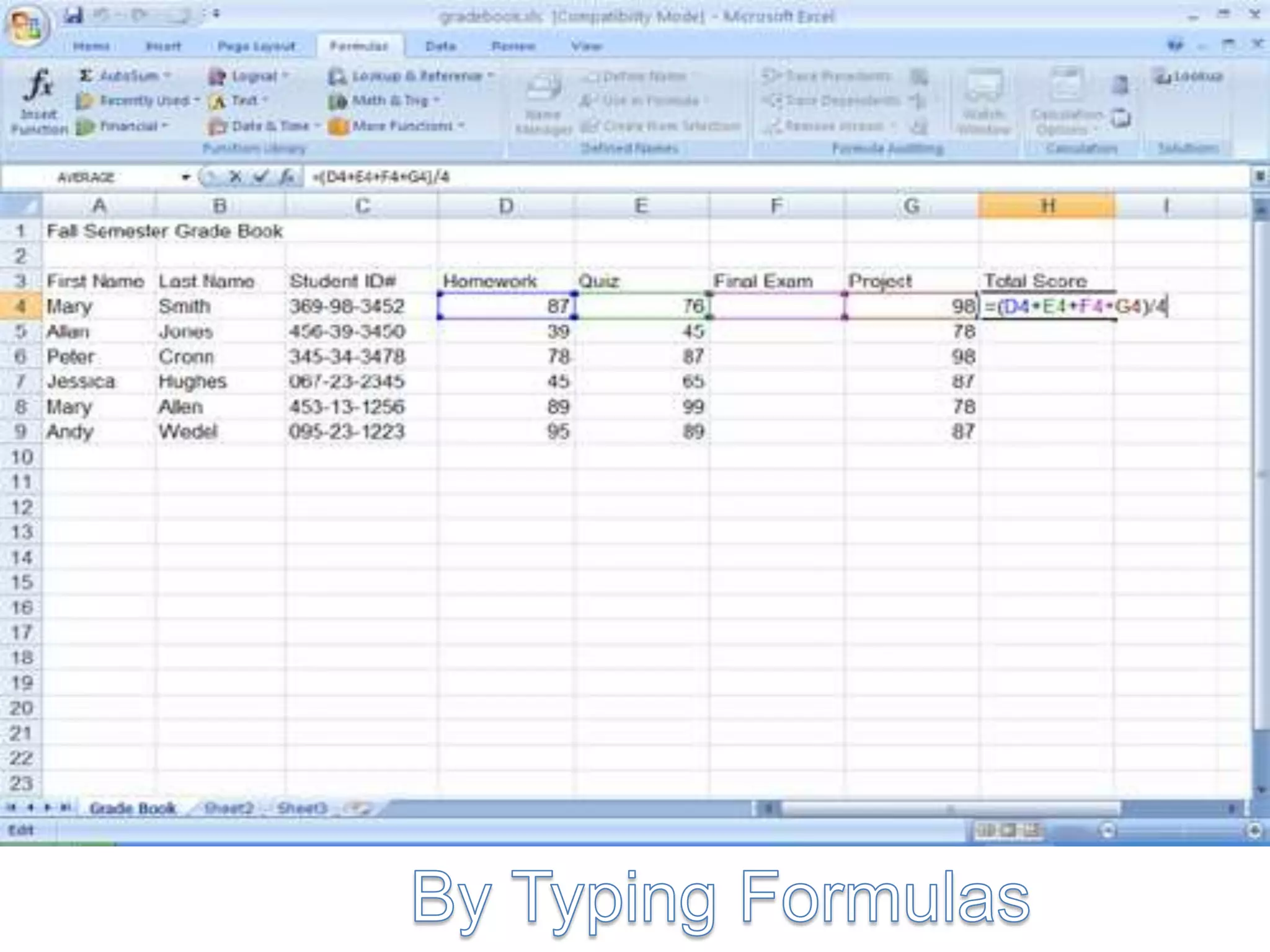Select the Sheet2 worksheet tab
Screen dimensions: 1270x952
(x=228, y=808)
